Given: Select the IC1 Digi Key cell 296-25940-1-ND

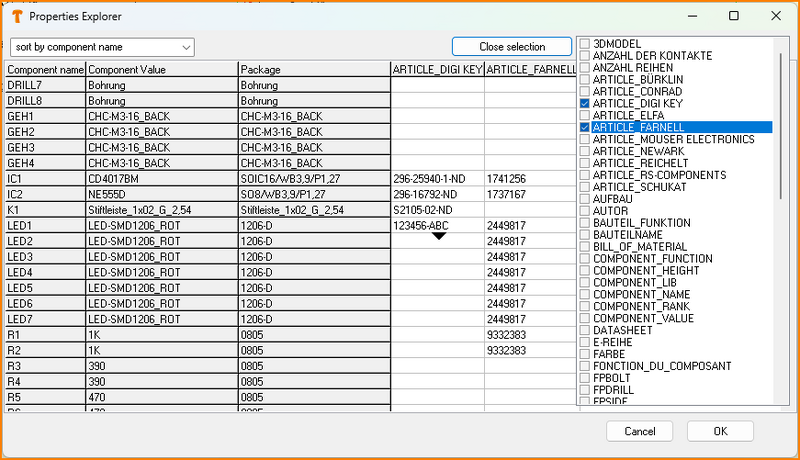Looking at the screenshot, I should tap(437, 178).
